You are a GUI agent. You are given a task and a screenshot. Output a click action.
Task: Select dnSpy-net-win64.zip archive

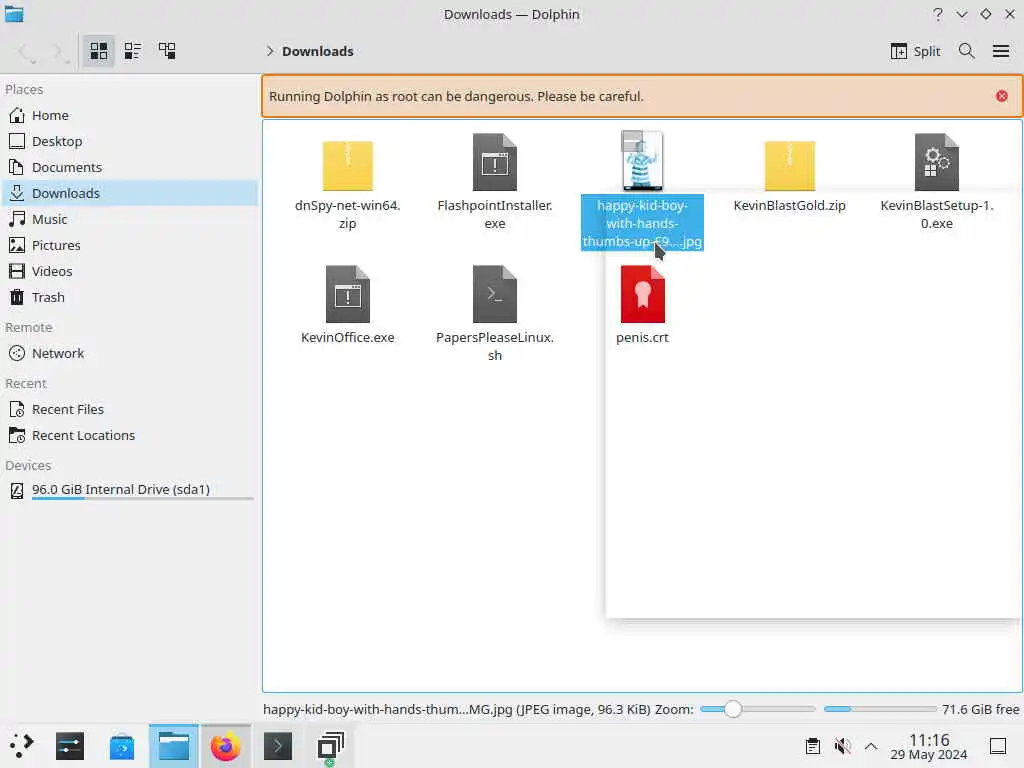click(347, 183)
